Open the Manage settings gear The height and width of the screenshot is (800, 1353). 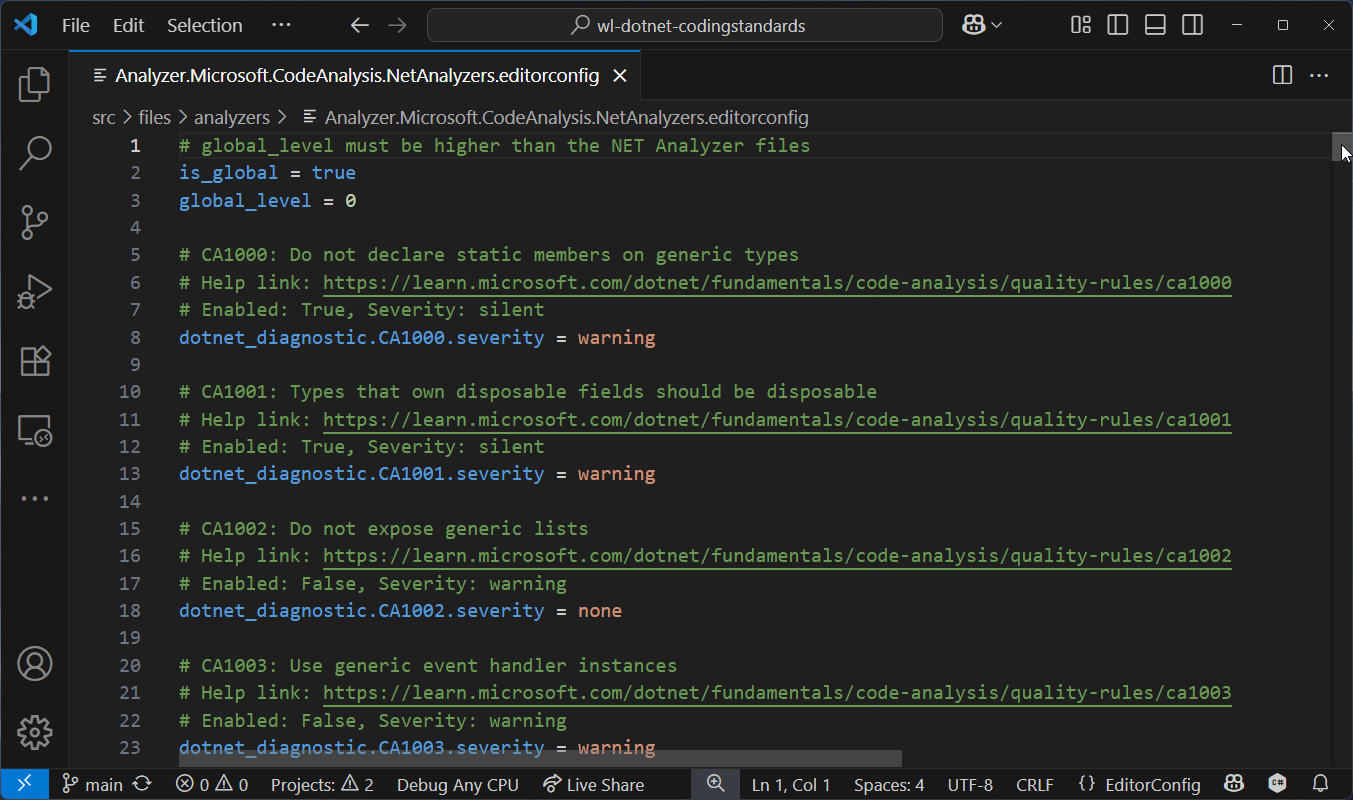pyautogui.click(x=34, y=732)
